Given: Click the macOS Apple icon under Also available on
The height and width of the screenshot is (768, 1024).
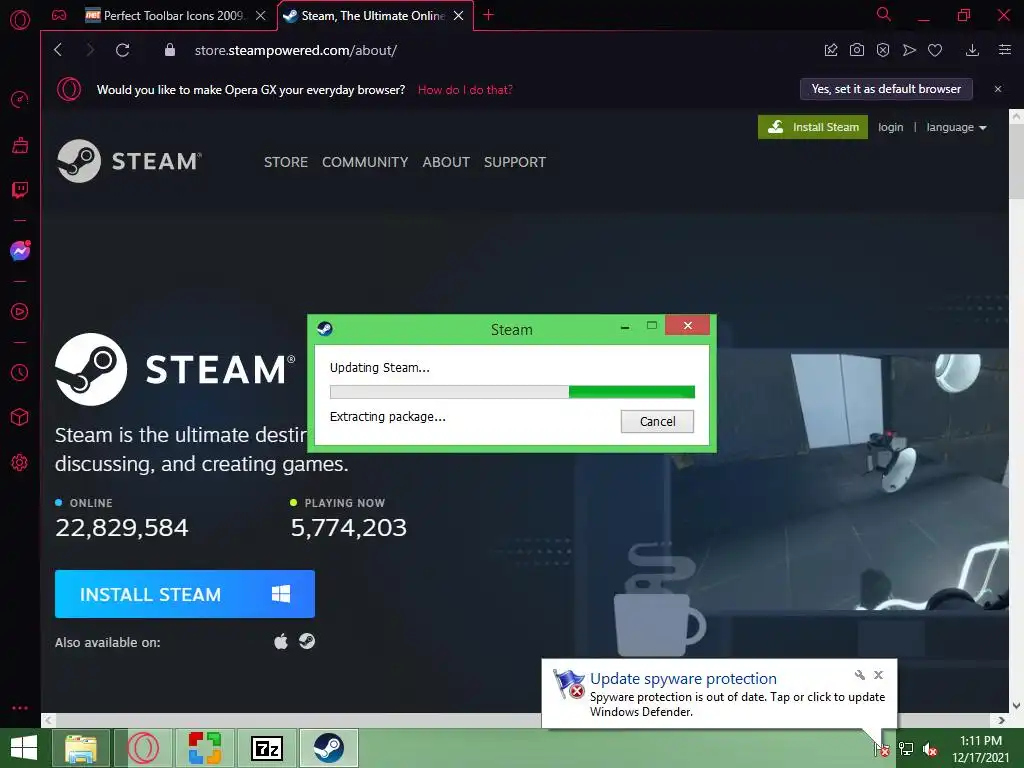Looking at the screenshot, I should (x=281, y=641).
